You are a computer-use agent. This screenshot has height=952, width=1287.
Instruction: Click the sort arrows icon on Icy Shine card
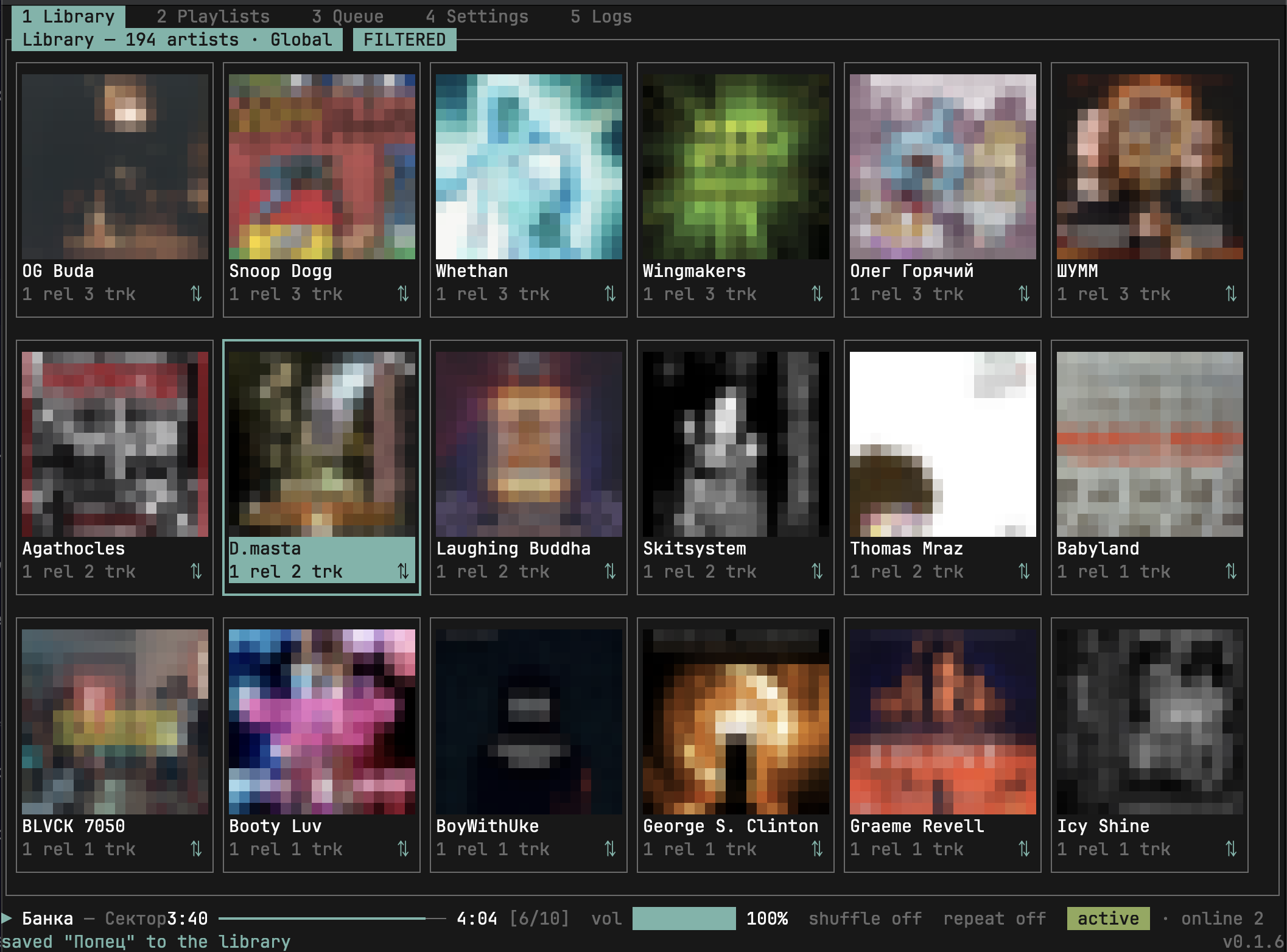pos(1231,849)
